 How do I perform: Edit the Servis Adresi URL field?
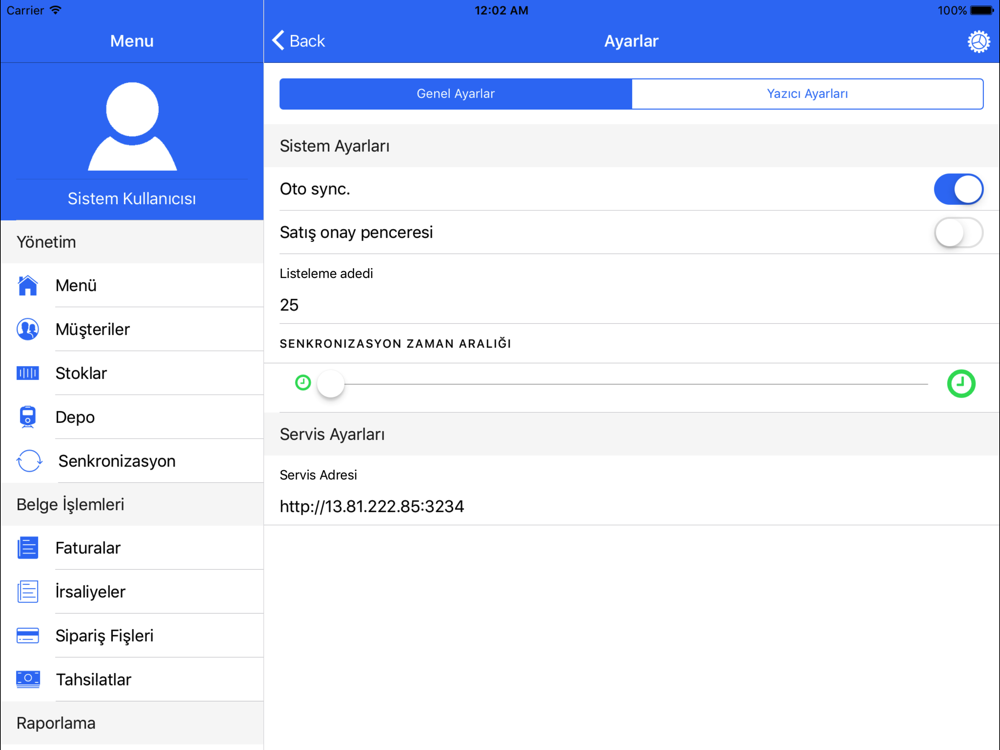[x=630, y=506]
